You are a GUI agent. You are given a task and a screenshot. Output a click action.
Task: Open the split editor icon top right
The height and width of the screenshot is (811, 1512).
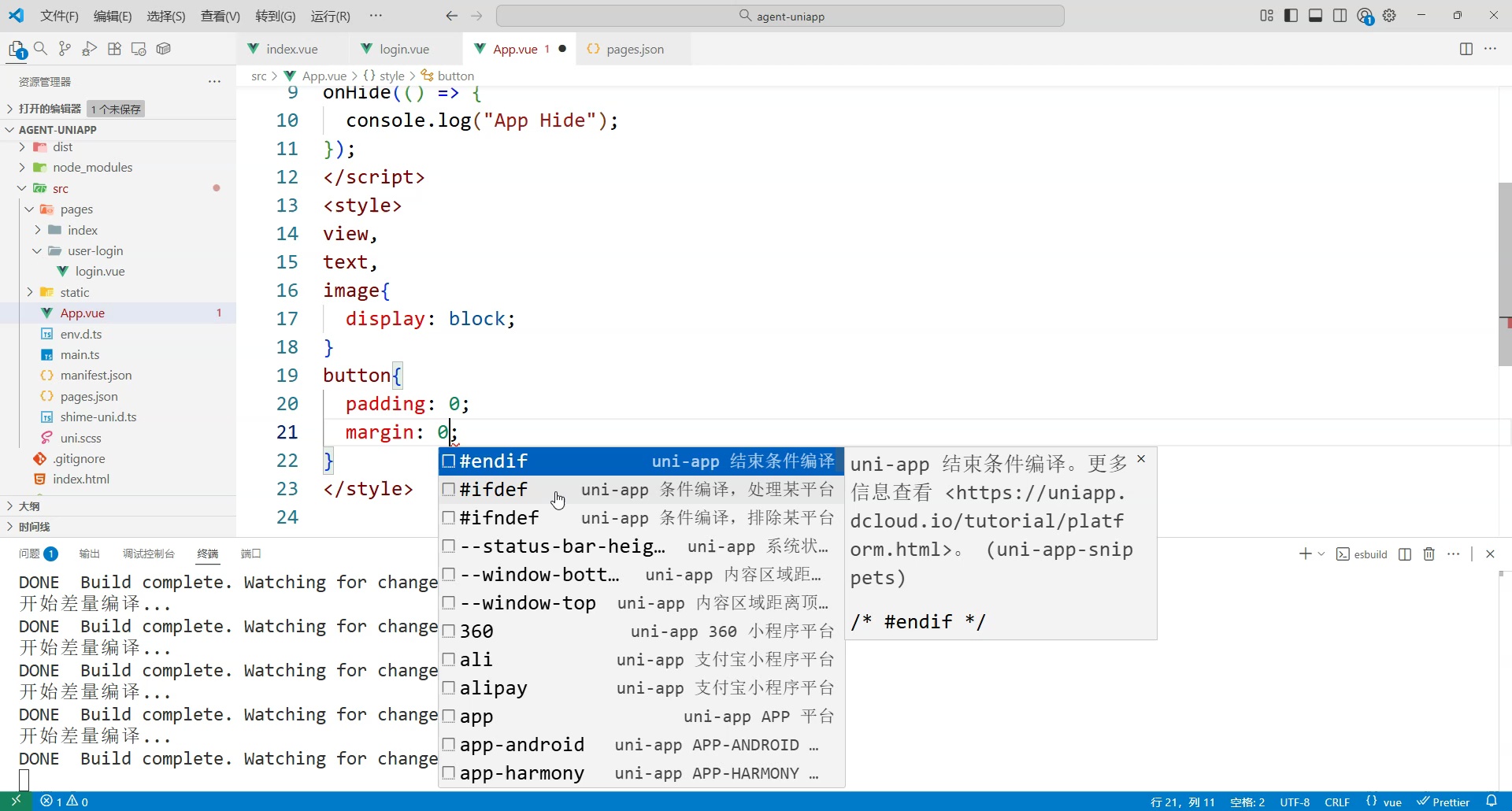(1466, 48)
